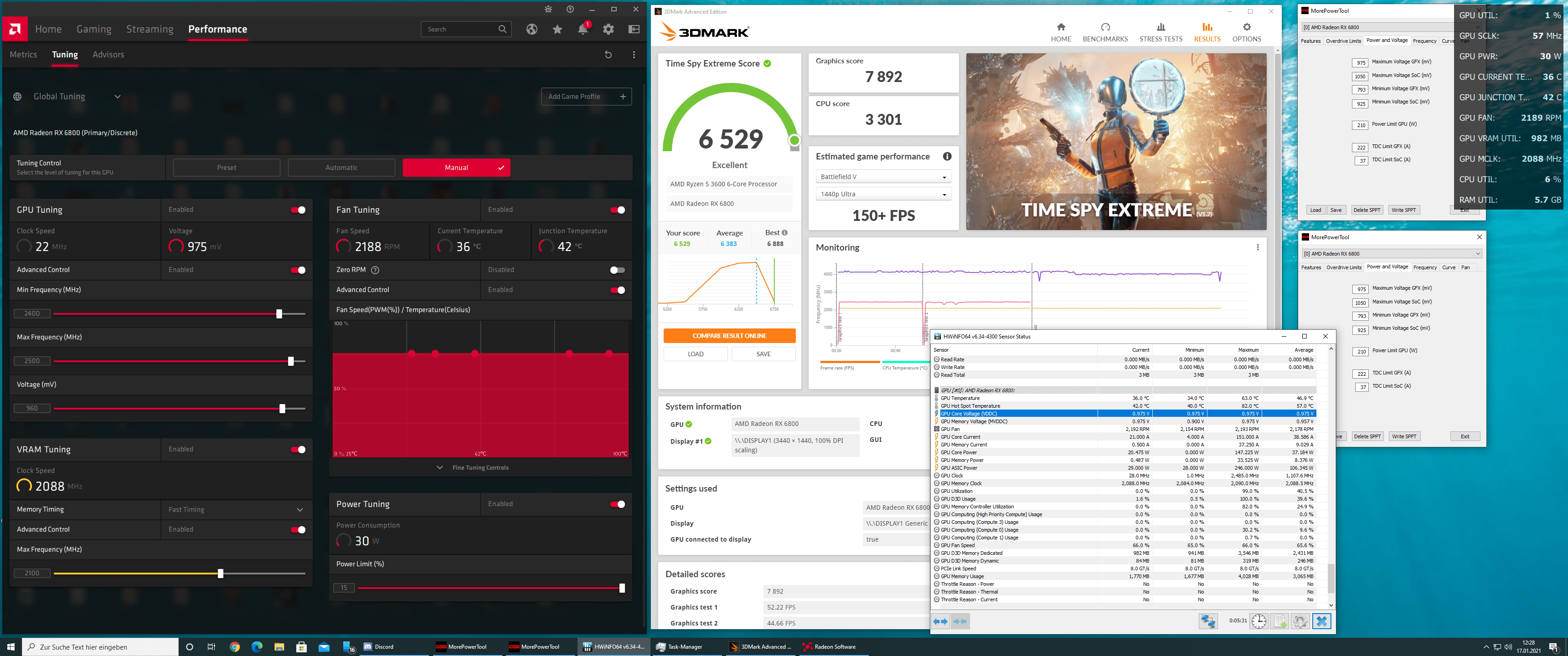Show hidden system tray icons chevron

[x=1486, y=647]
